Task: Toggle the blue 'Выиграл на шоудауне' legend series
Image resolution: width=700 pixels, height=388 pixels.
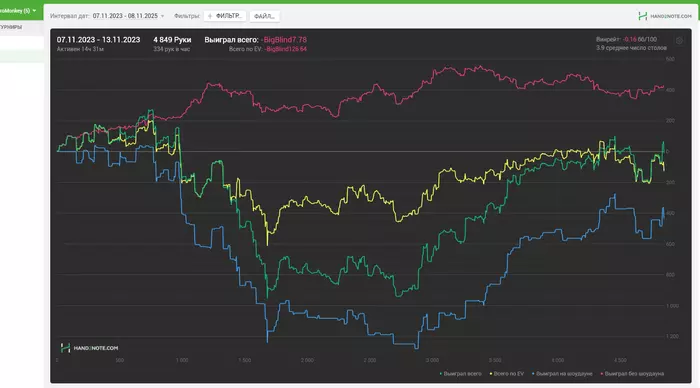Action: coord(562,374)
